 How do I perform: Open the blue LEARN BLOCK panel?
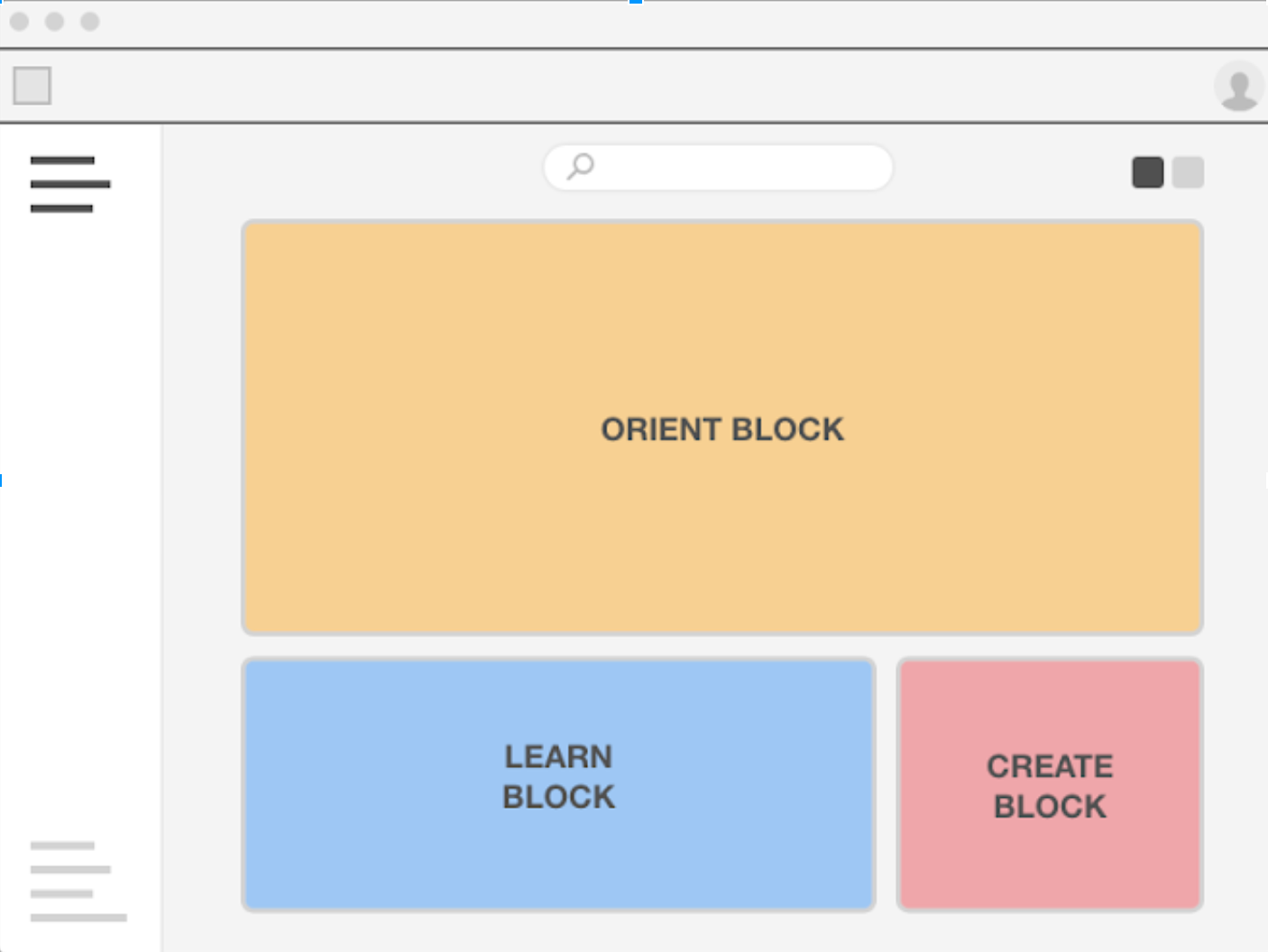click(558, 784)
